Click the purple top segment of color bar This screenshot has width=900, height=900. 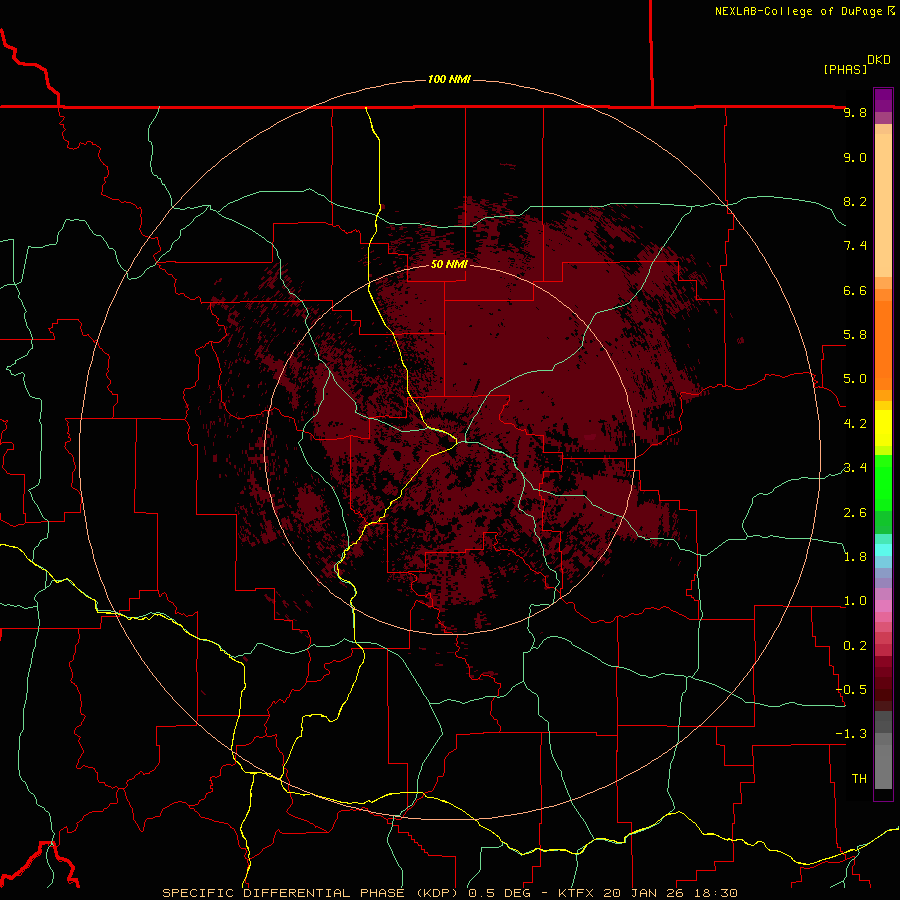tap(883, 100)
